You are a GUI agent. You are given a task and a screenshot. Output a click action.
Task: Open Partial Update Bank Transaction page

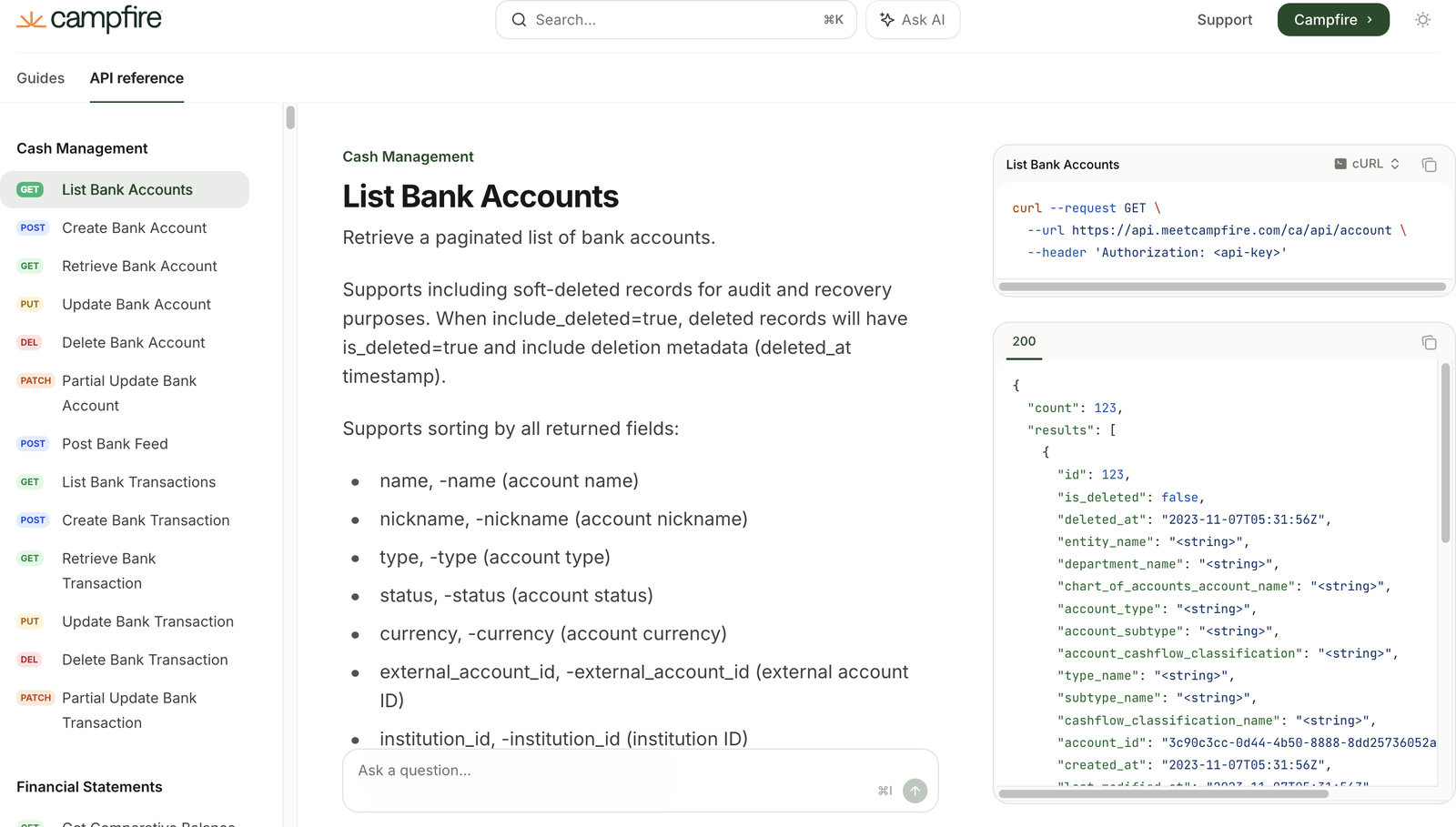125,710
